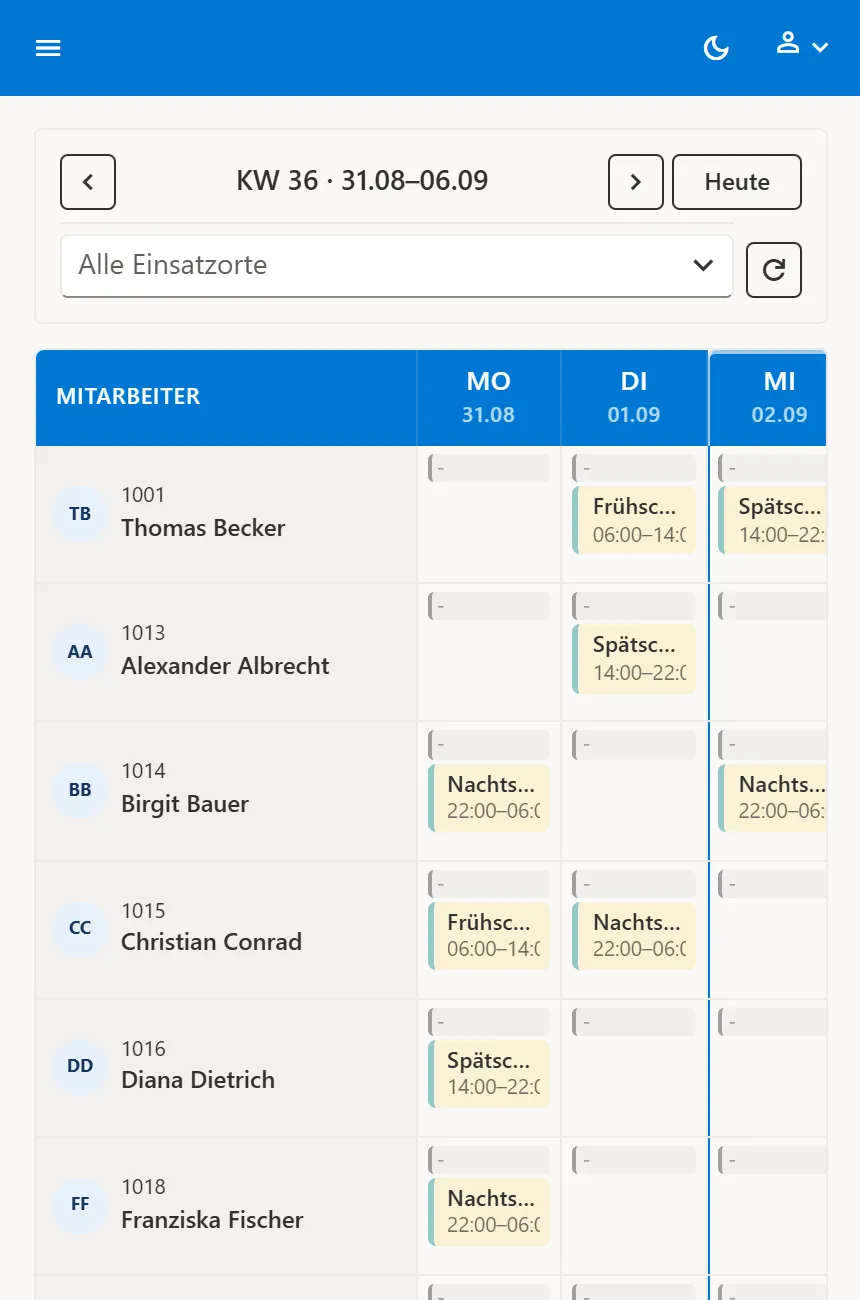Open Diana Dietrich's Monday Spätschicht shift
This screenshot has height=1300, width=860.
[x=489, y=1074]
